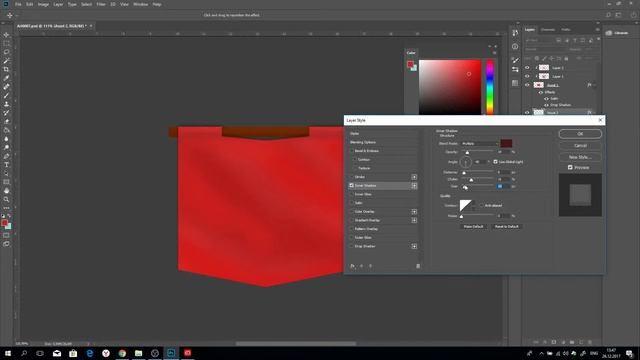Click the fx icon in Layer Style dialog

pyautogui.click(x=352, y=266)
